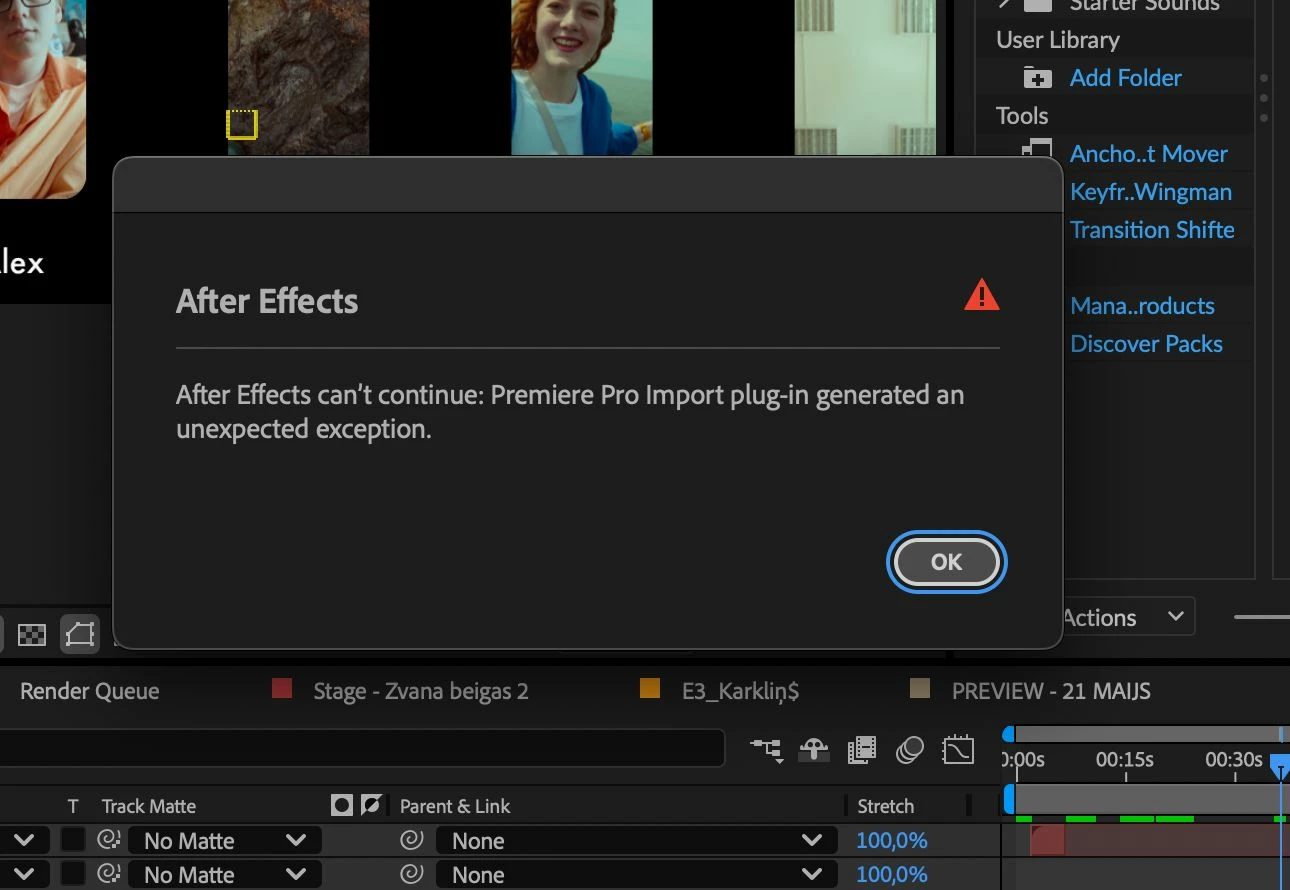Screen dimensions: 1290x890
Task: Click the smiling red-haired woman thumbnail
Action: 581,77
